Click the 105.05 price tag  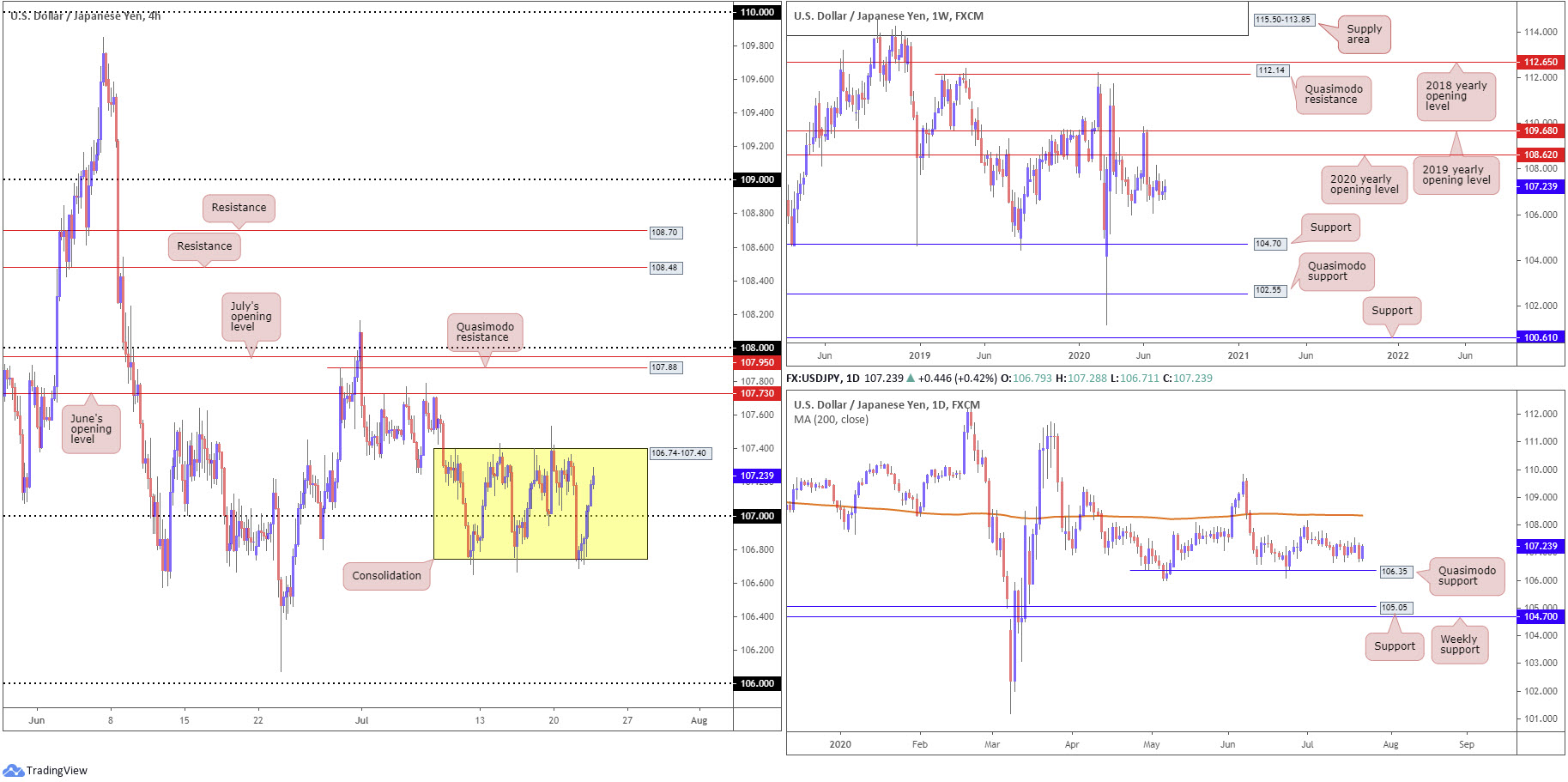[1395, 607]
